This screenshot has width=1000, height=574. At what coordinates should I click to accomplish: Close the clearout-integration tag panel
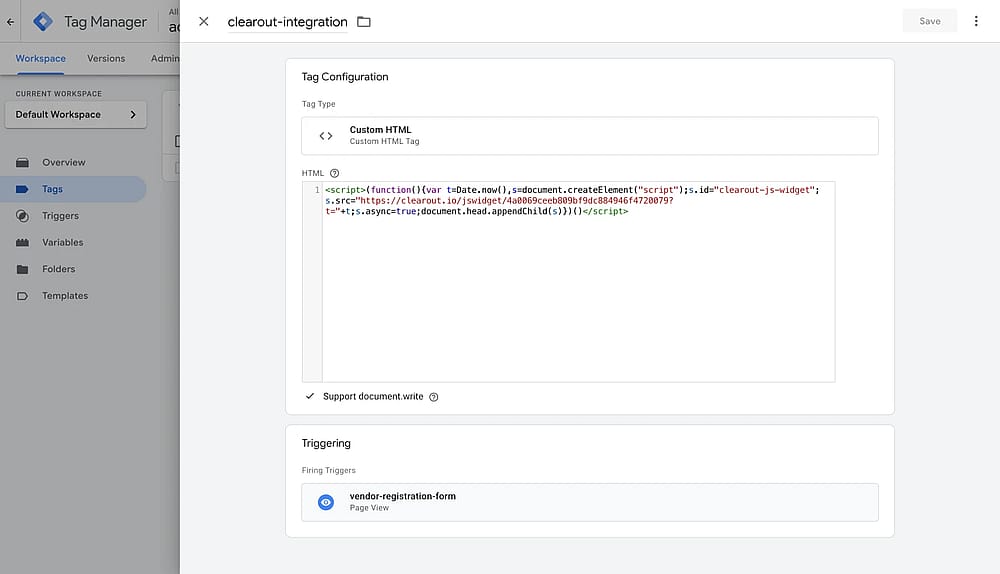pyautogui.click(x=203, y=22)
